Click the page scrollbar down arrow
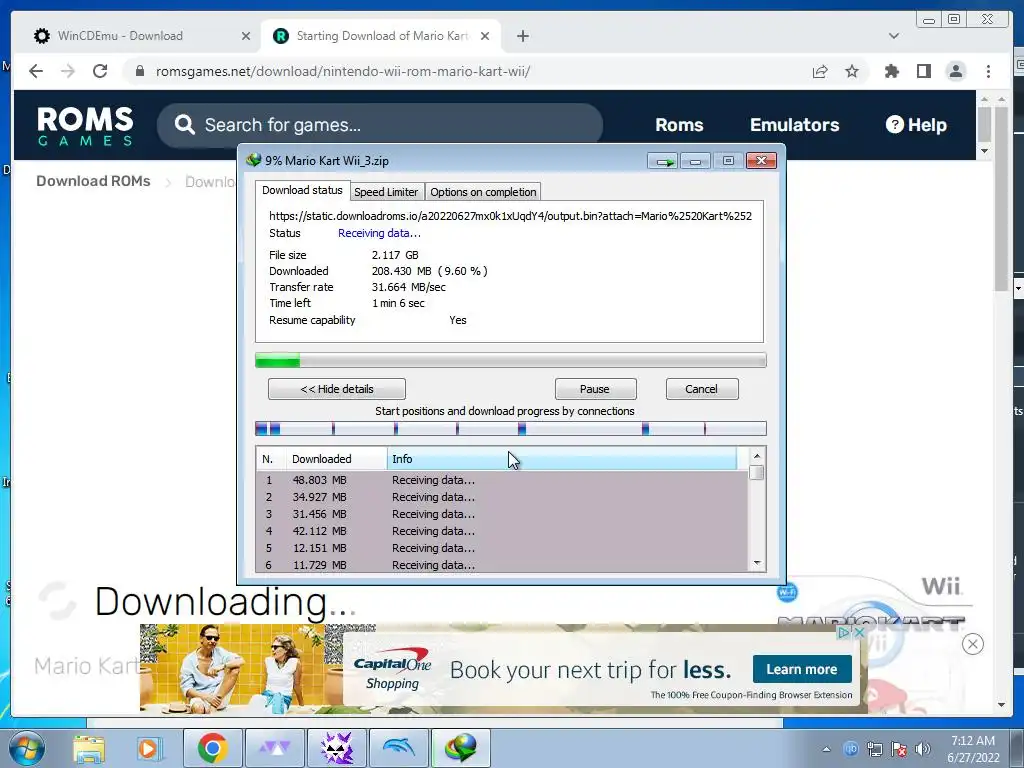Viewport: 1024px width, 768px height. (1001, 705)
